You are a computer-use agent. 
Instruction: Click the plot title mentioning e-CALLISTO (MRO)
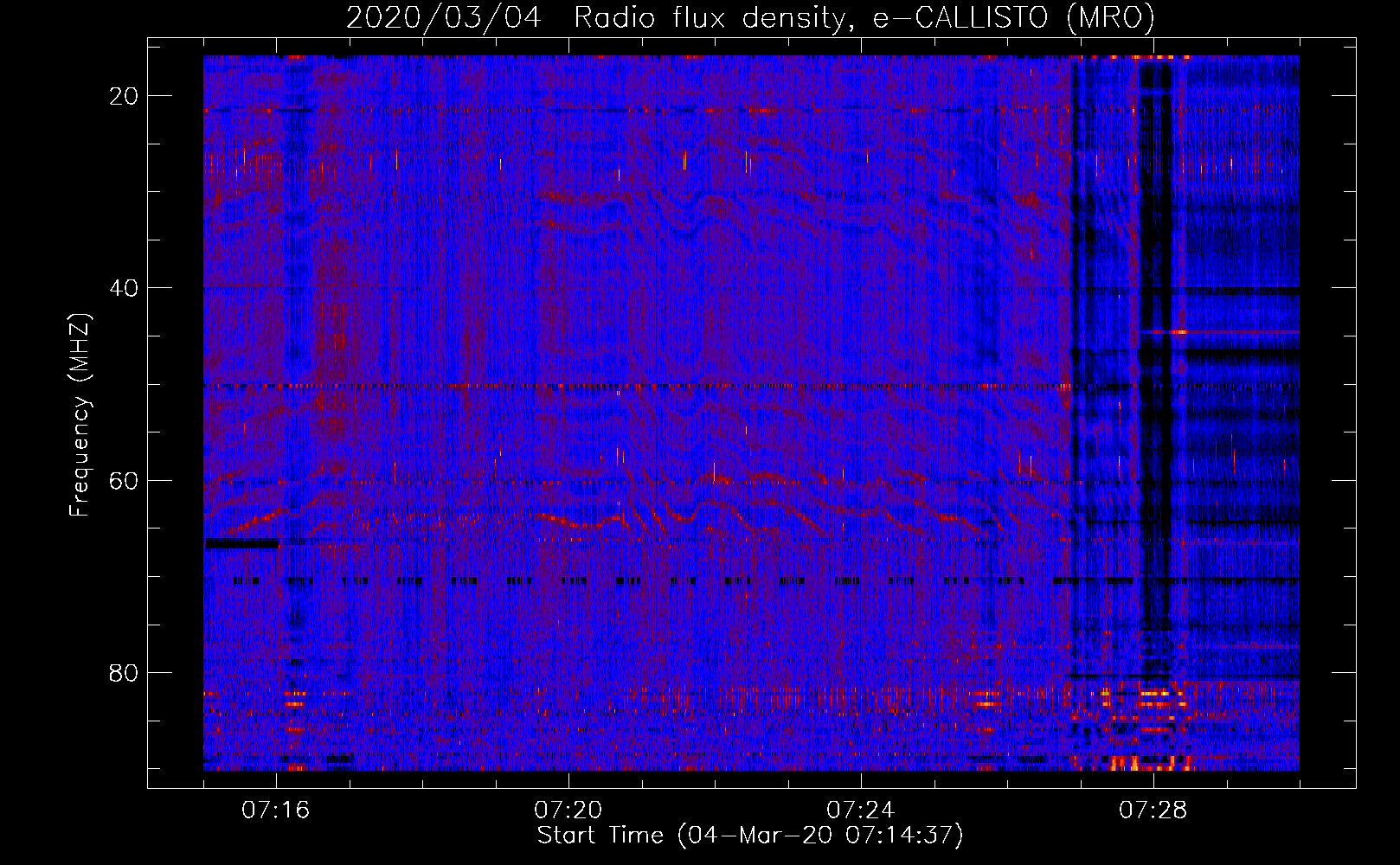click(x=751, y=18)
